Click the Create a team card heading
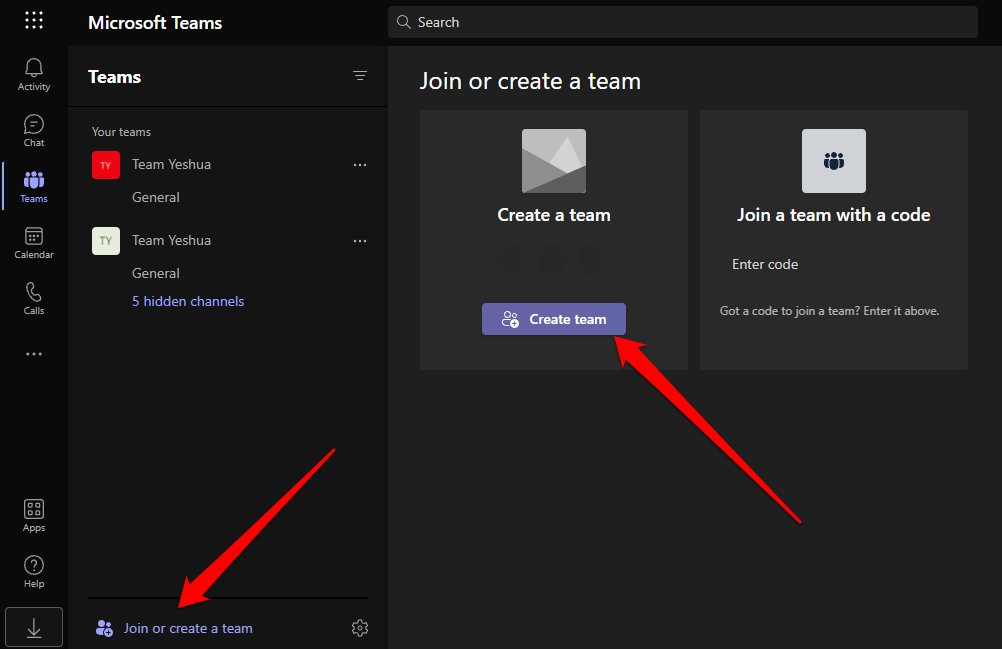The image size is (1002, 649). (553, 215)
